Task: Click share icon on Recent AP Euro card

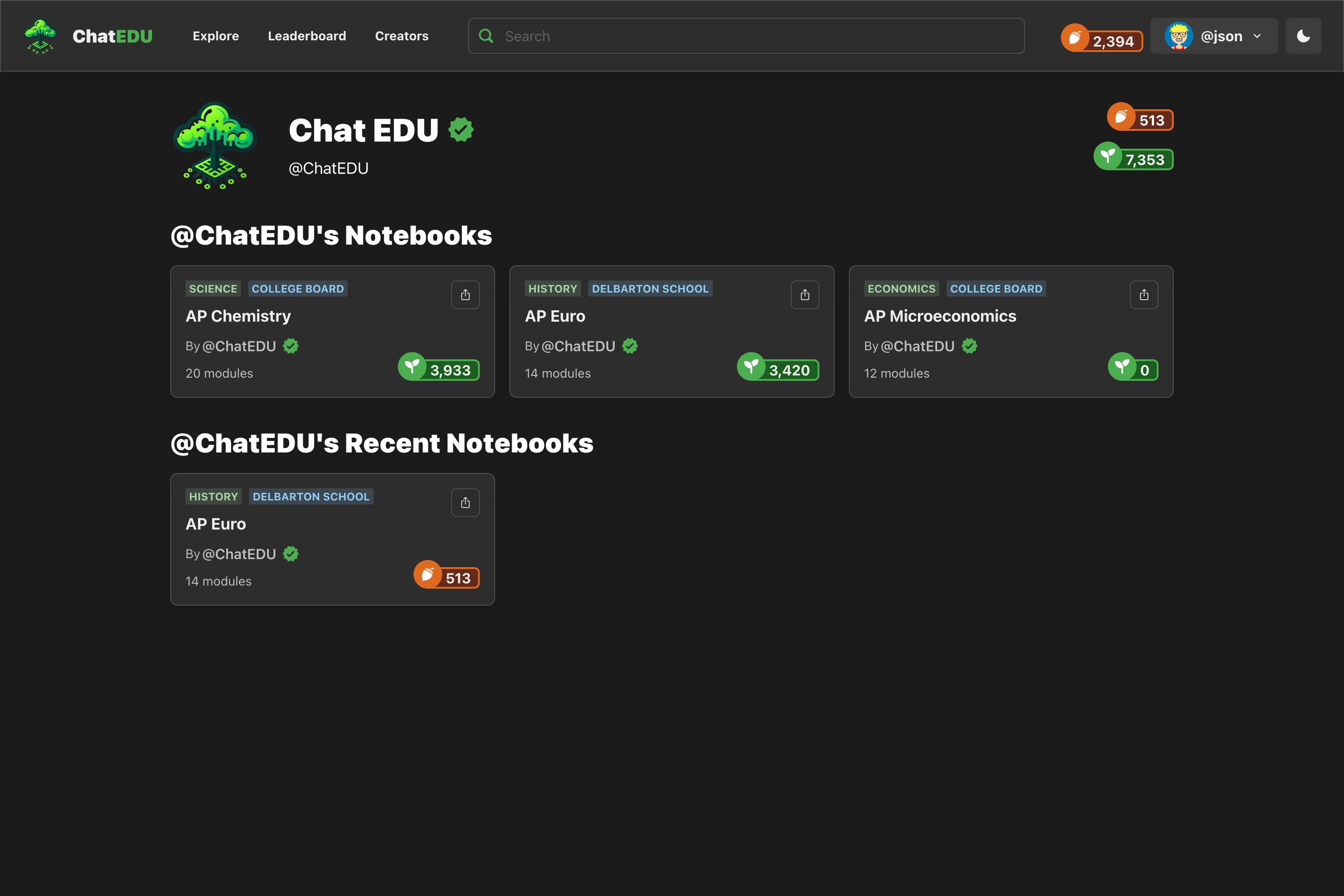Action: [465, 503]
